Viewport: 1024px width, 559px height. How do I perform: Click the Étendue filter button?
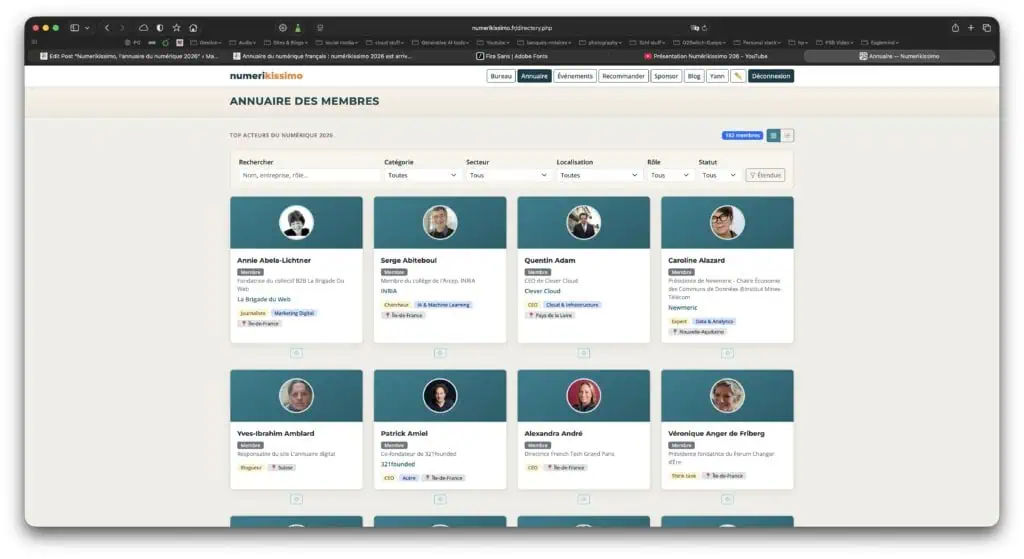pos(765,175)
